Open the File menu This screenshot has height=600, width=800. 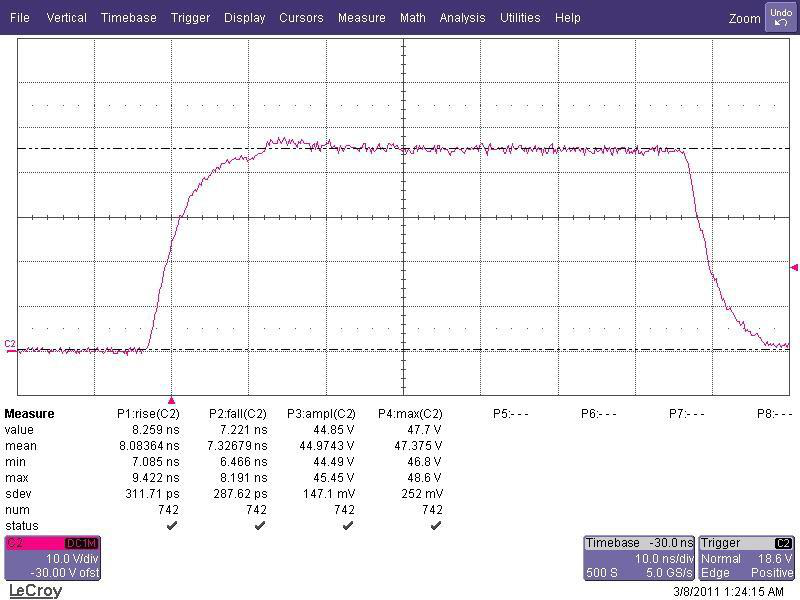(x=19, y=18)
